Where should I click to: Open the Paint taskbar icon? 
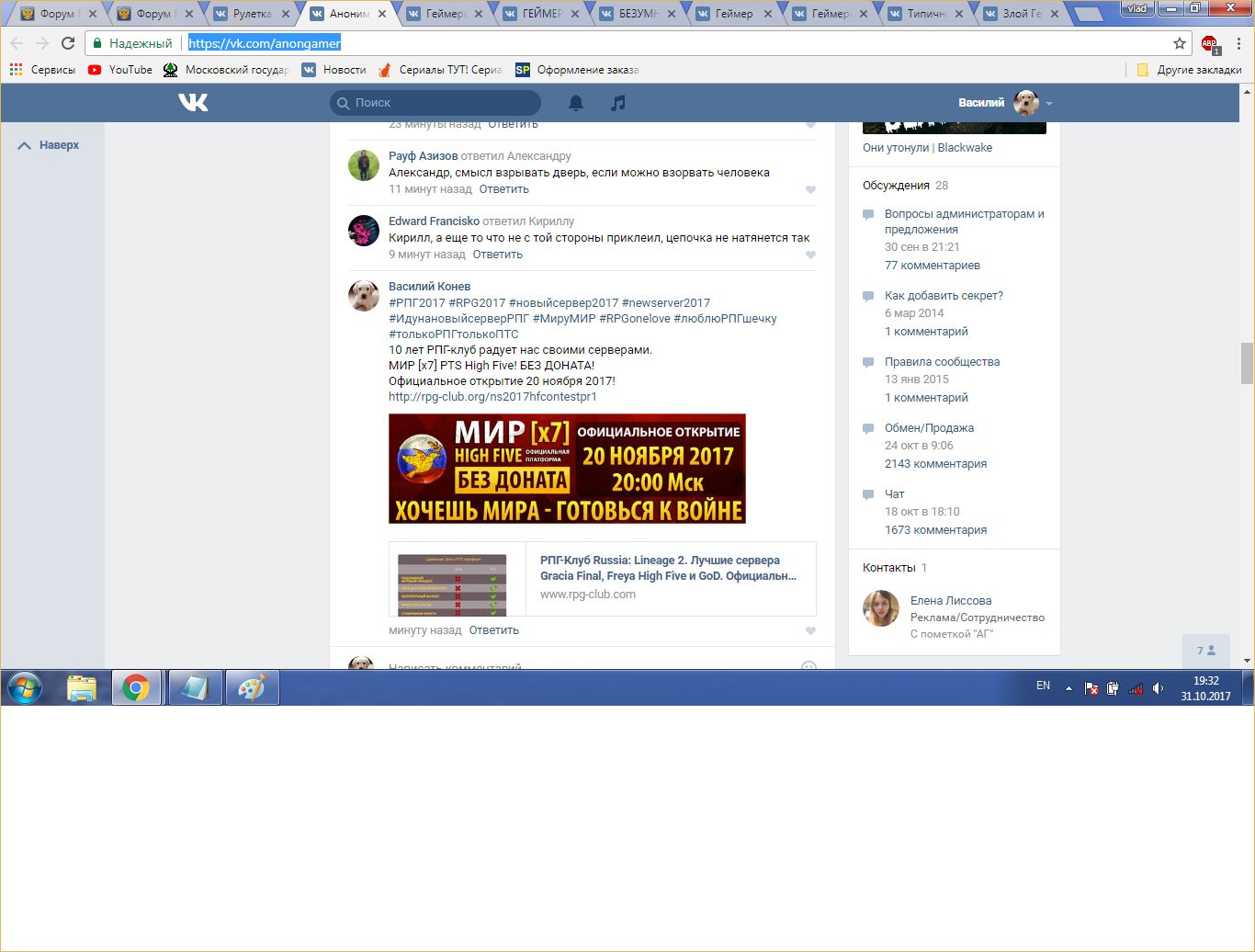[251, 688]
